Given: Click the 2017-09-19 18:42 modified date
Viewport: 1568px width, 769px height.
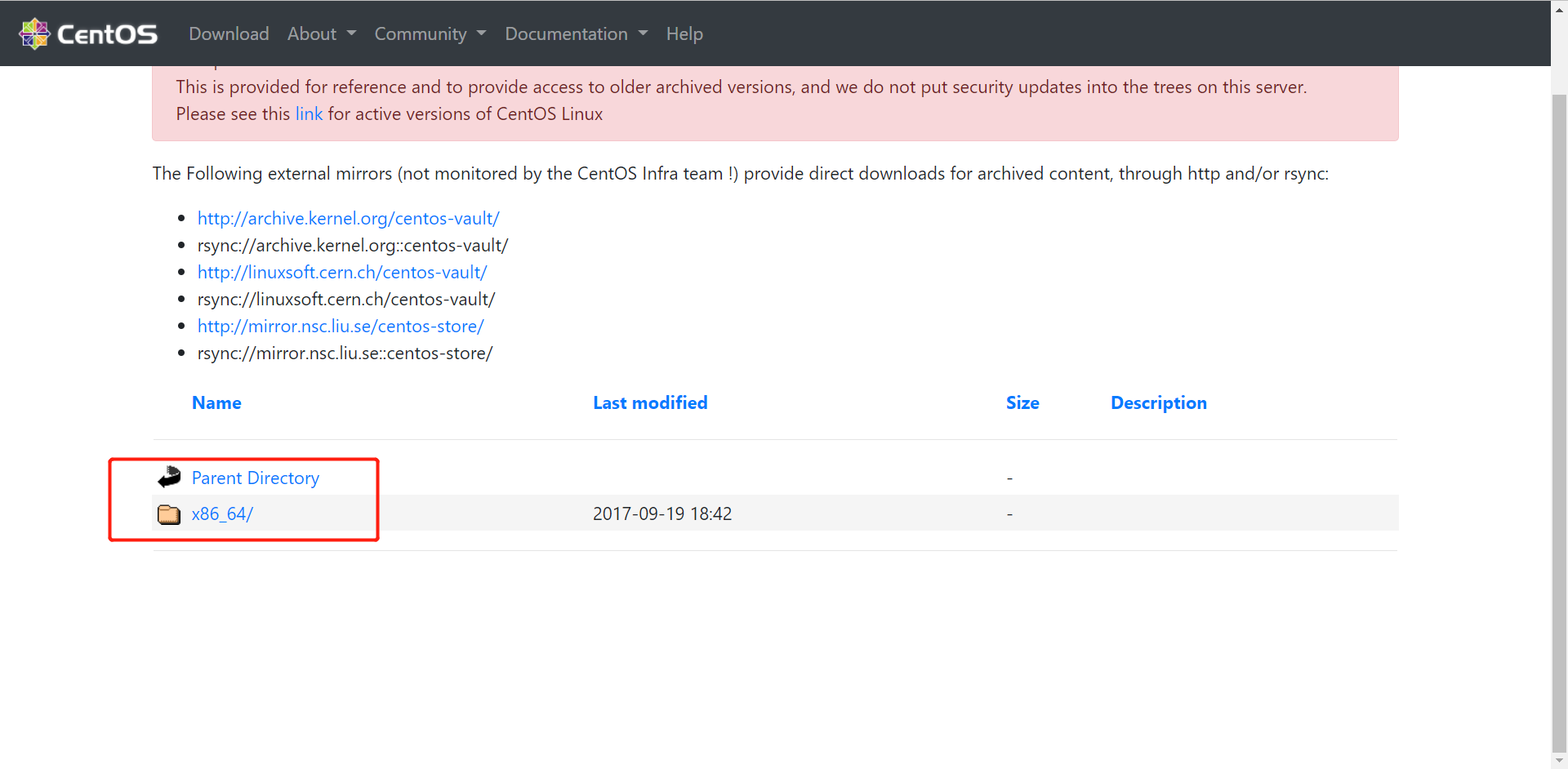Looking at the screenshot, I should [x=662, y=513].
